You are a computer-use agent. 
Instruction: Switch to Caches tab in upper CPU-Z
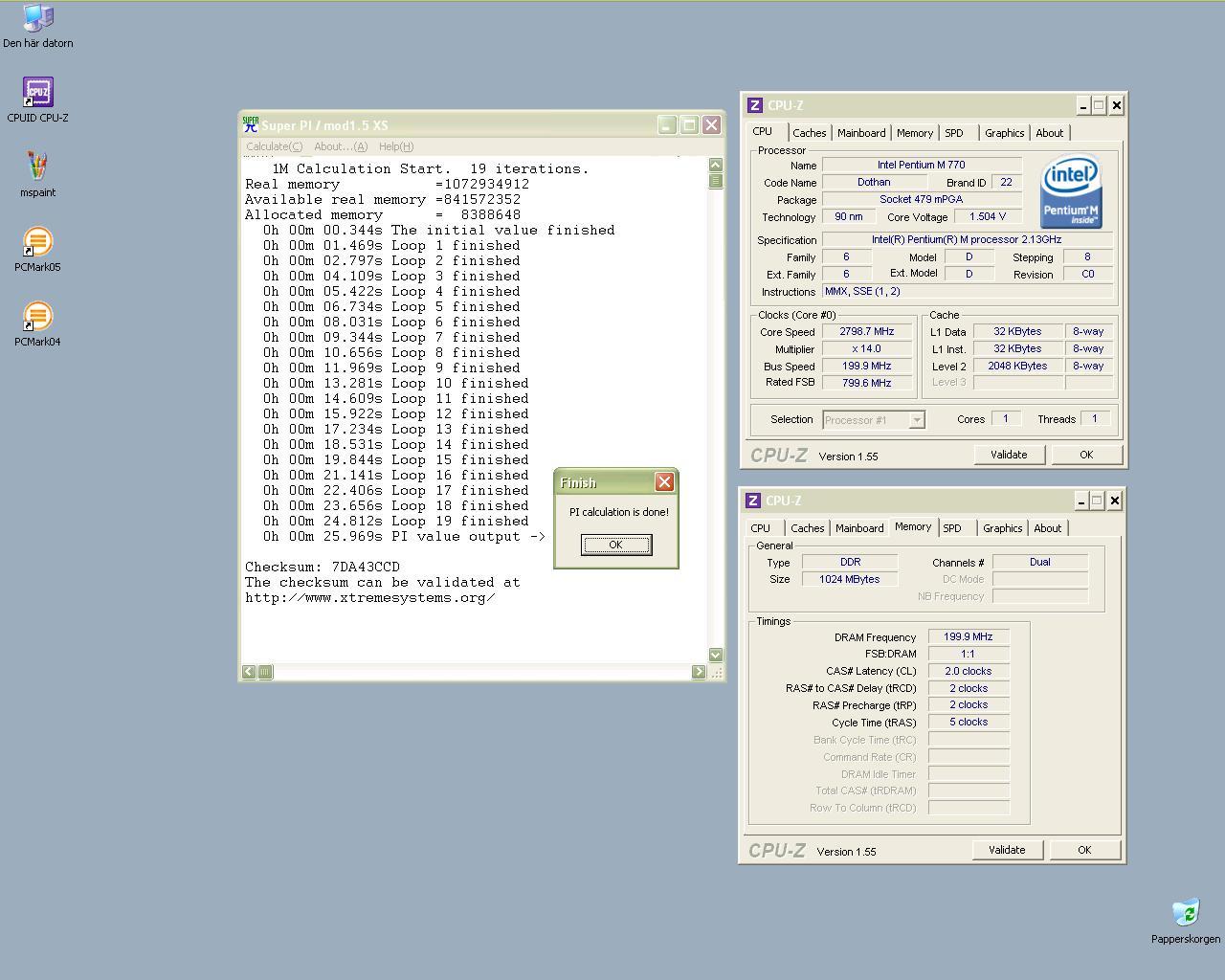[x=810, y=133]
